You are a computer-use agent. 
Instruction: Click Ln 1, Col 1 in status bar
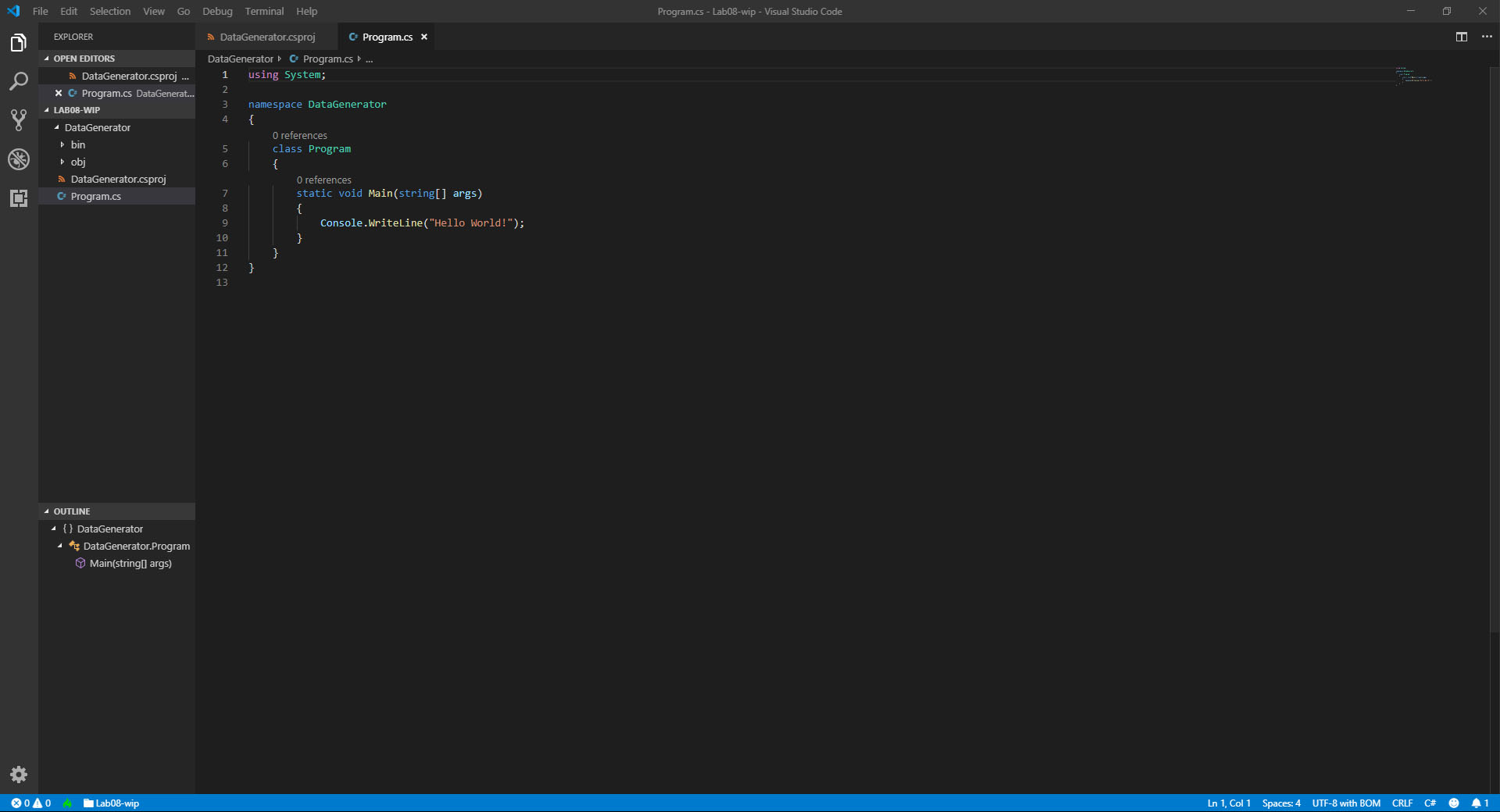click(x=1229, y=803)
